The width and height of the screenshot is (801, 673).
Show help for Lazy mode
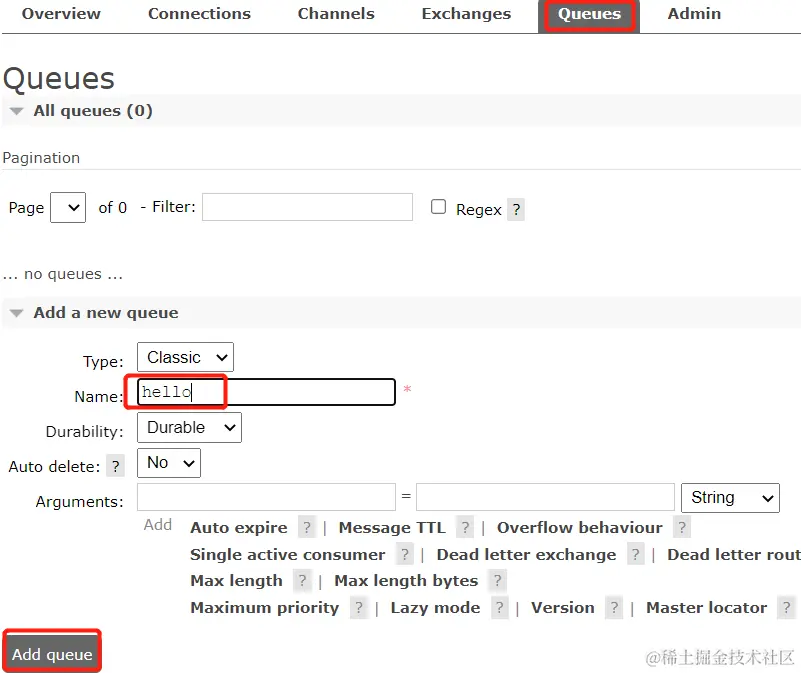[x=500, y=608]
